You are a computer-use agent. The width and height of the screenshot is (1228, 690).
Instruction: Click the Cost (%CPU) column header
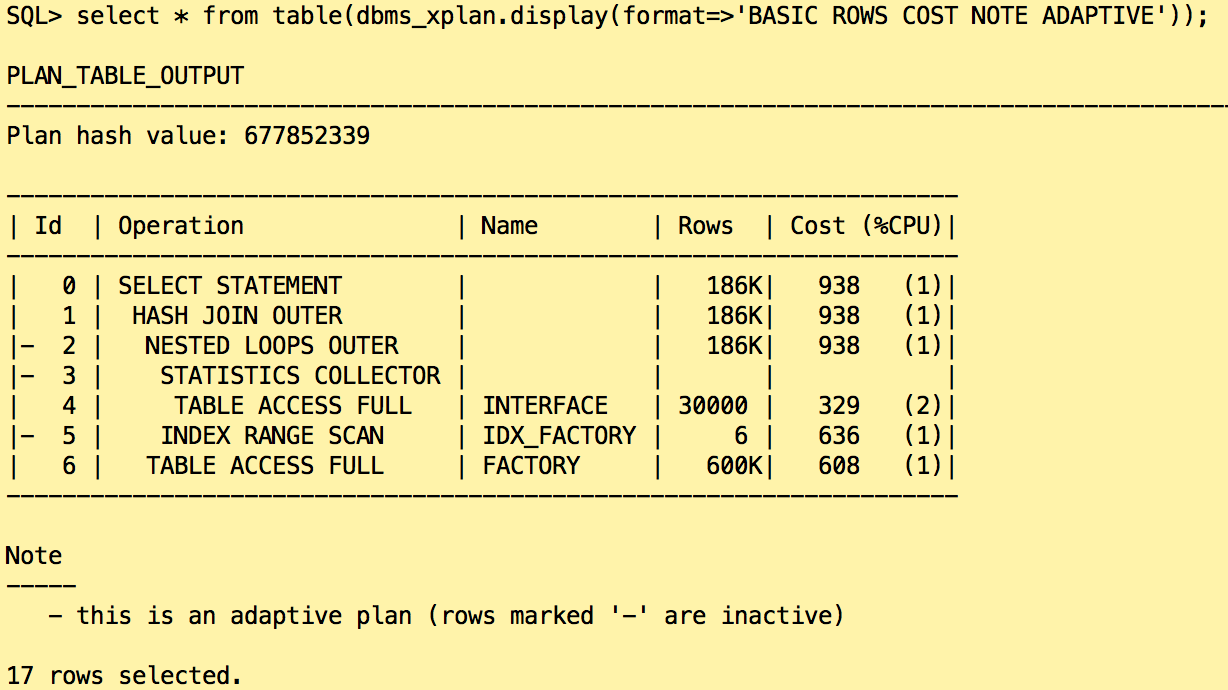(867, 226)
